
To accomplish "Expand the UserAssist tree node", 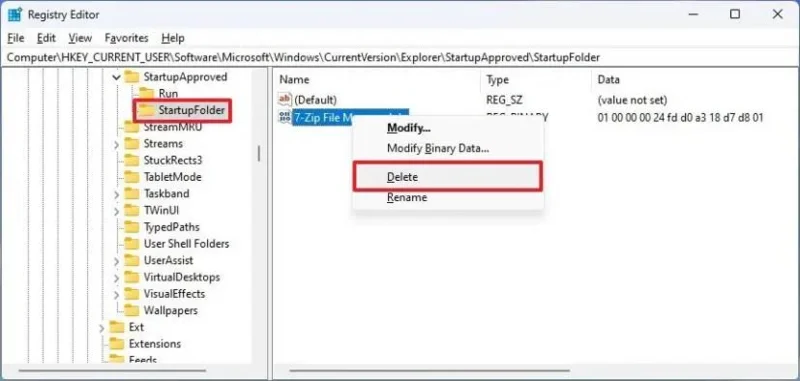I will (116, 261).
